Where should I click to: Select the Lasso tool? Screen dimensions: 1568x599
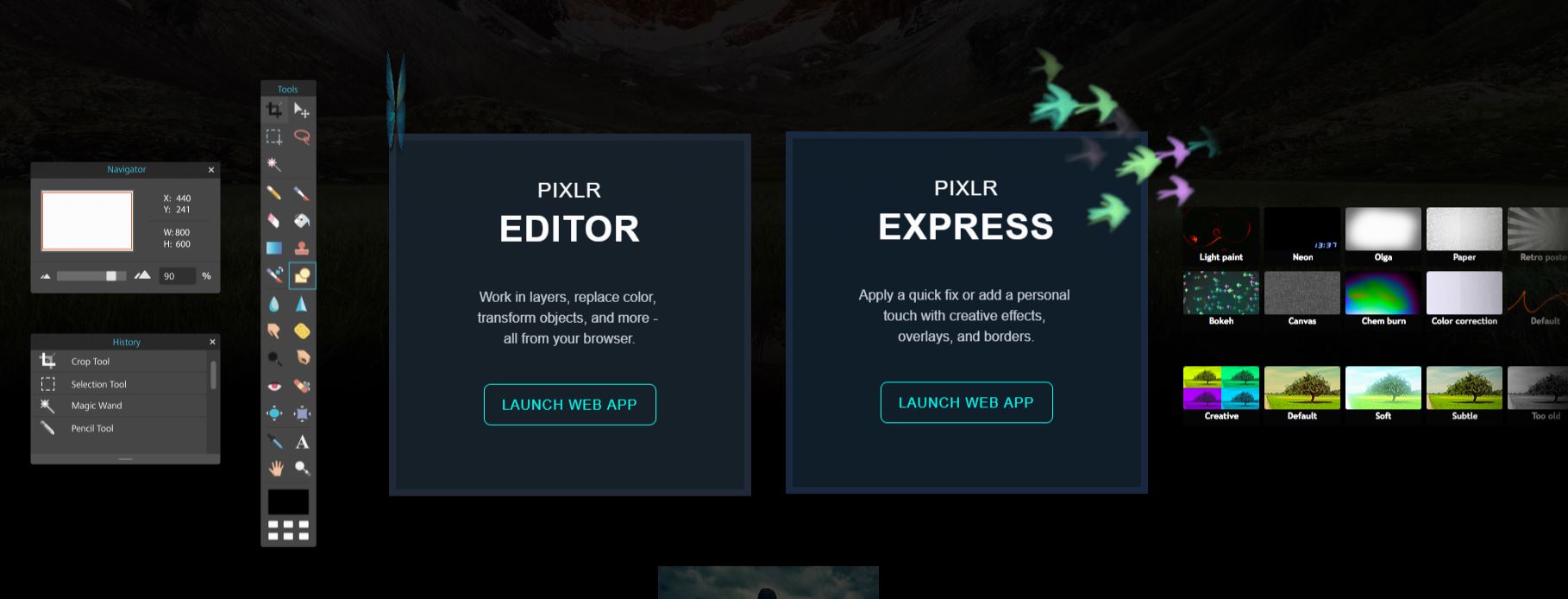(302, 136)
